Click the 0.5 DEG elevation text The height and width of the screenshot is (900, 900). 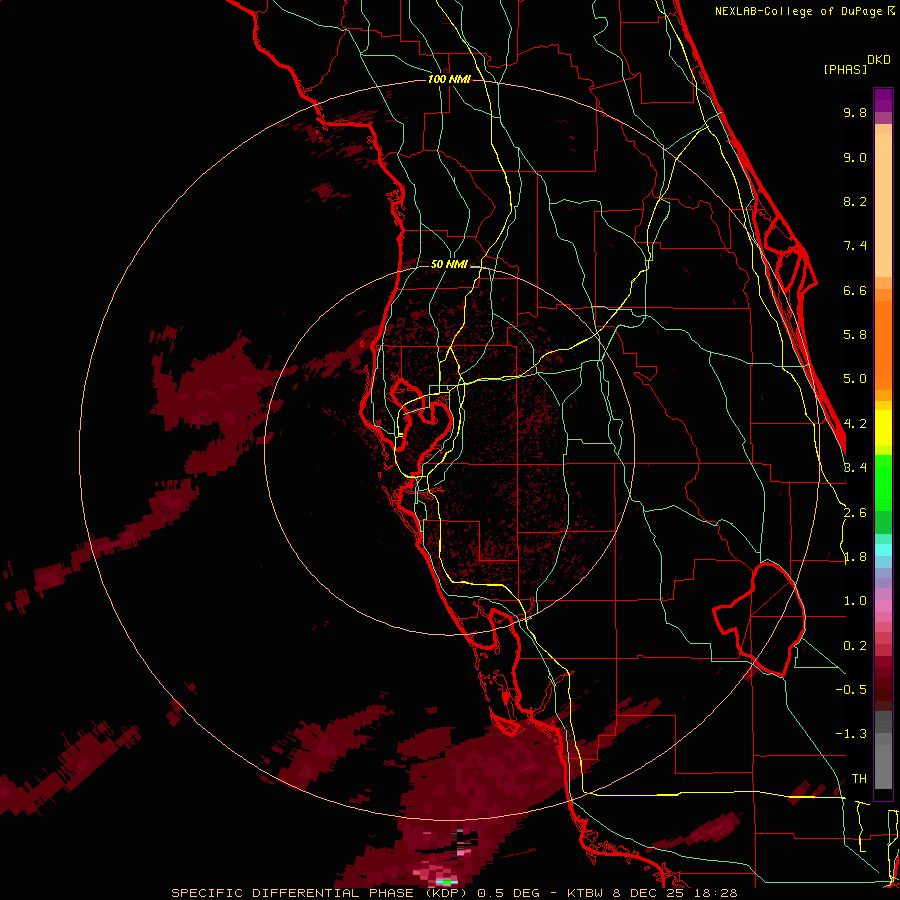[509, 893]
